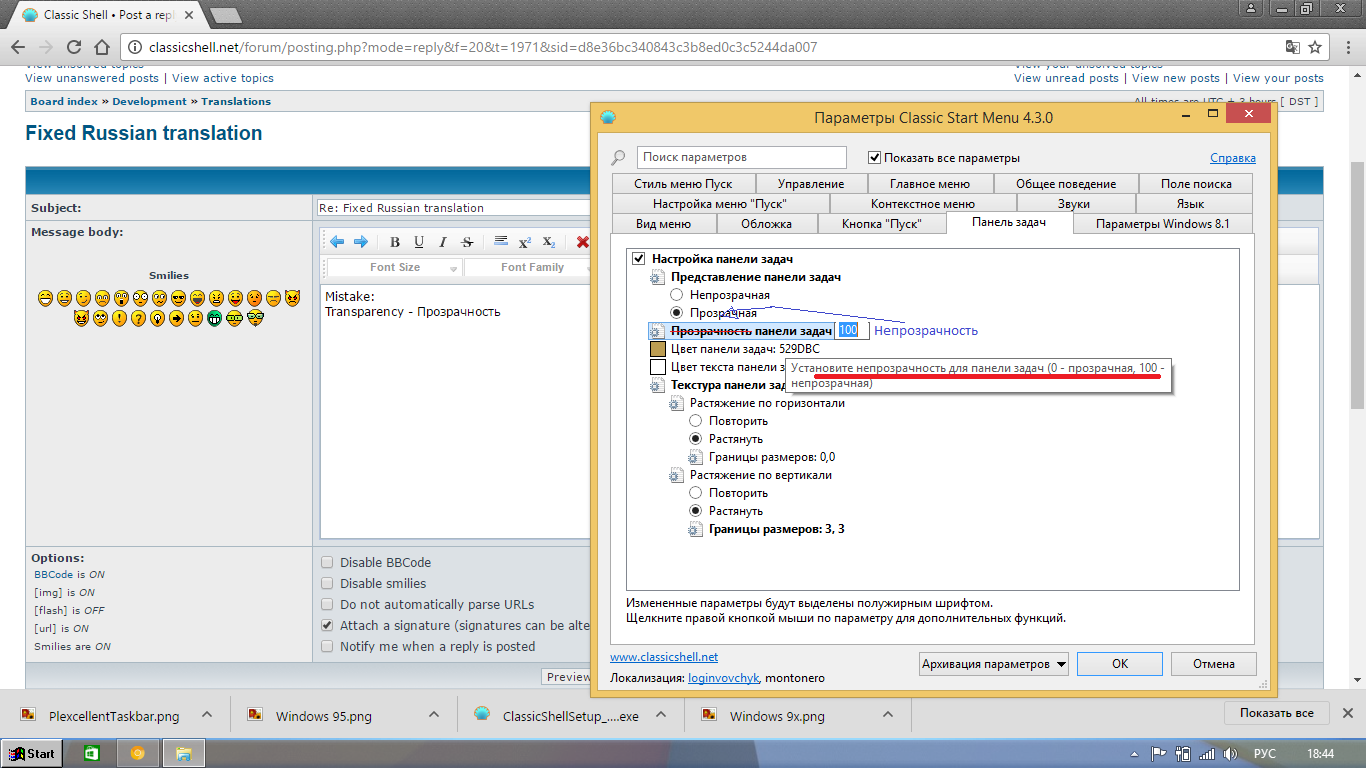Enable the 'Disable BBCode' checkbox

tap(327, 563)
